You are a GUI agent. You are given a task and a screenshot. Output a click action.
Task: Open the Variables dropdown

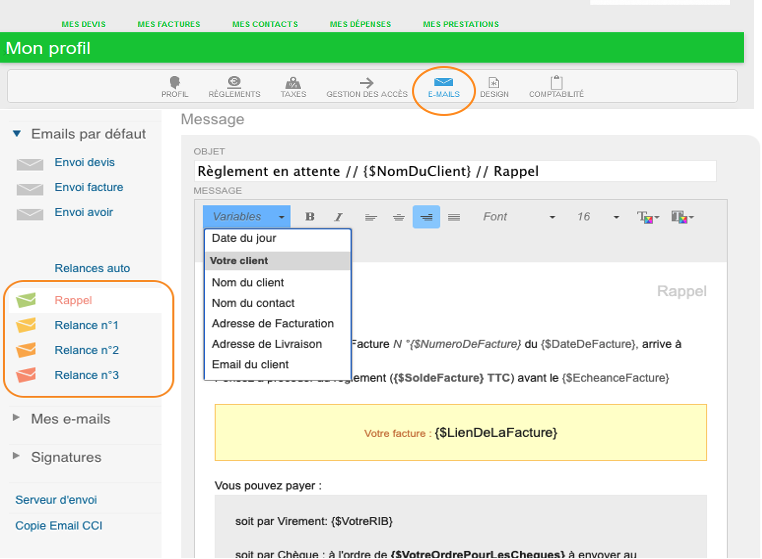[247, 217]
